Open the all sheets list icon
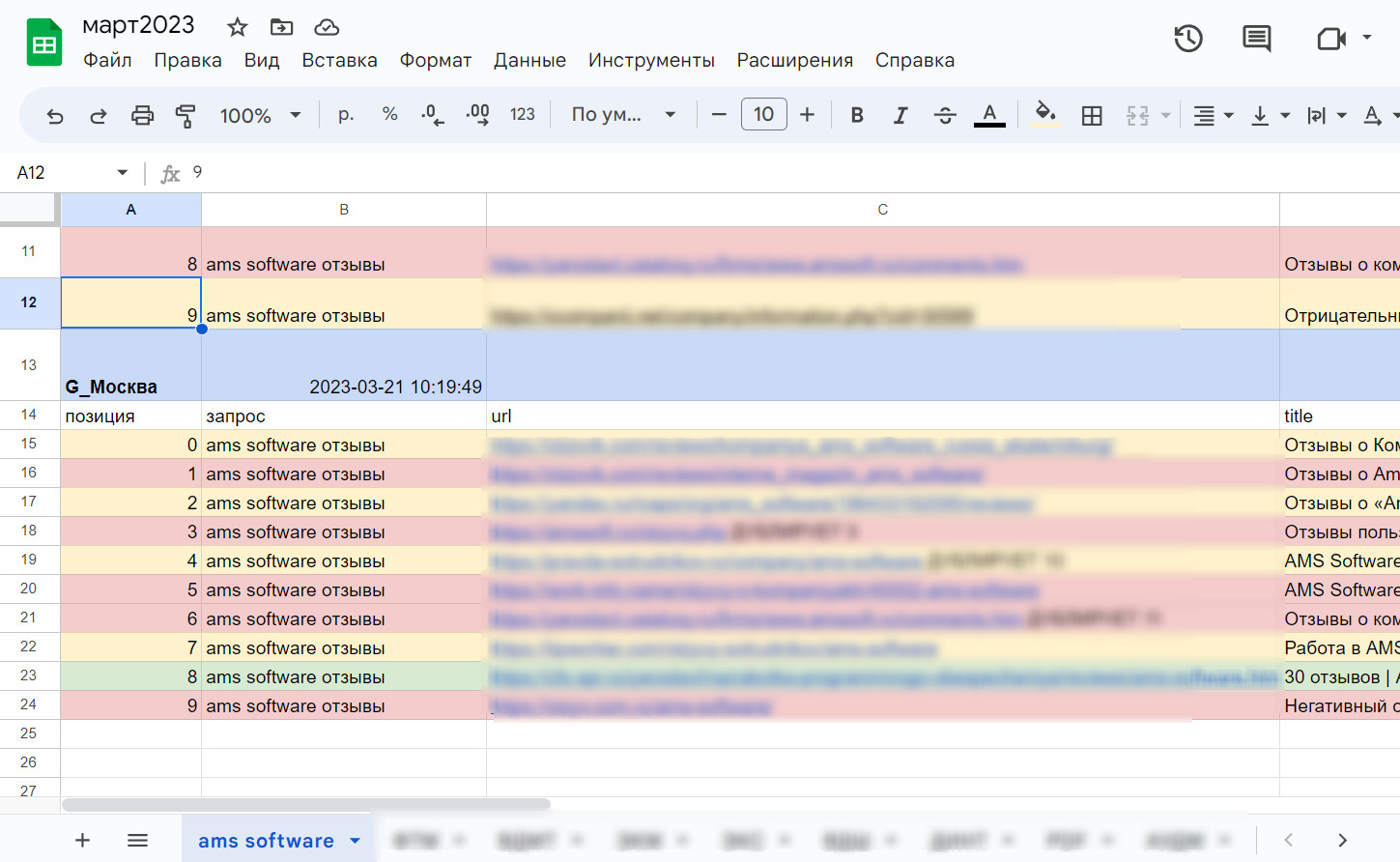Viewport: 1400px width, 862px height. tap(137, 841)
